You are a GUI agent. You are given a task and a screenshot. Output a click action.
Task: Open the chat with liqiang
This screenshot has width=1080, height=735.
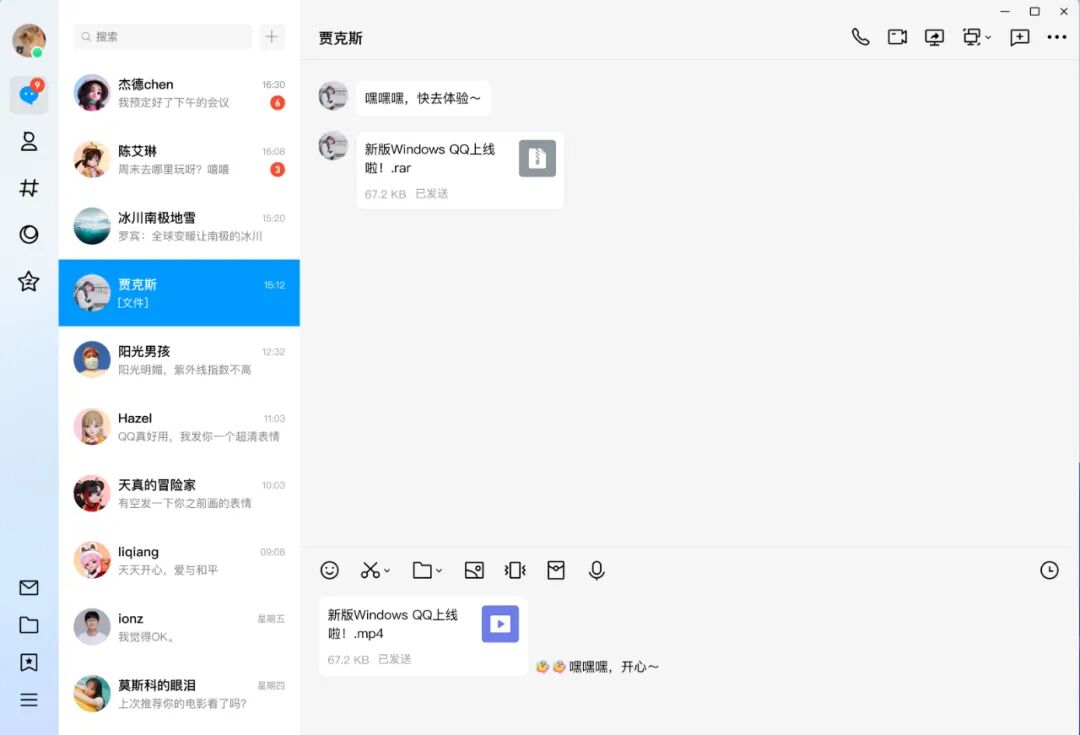tap(179, 560)
